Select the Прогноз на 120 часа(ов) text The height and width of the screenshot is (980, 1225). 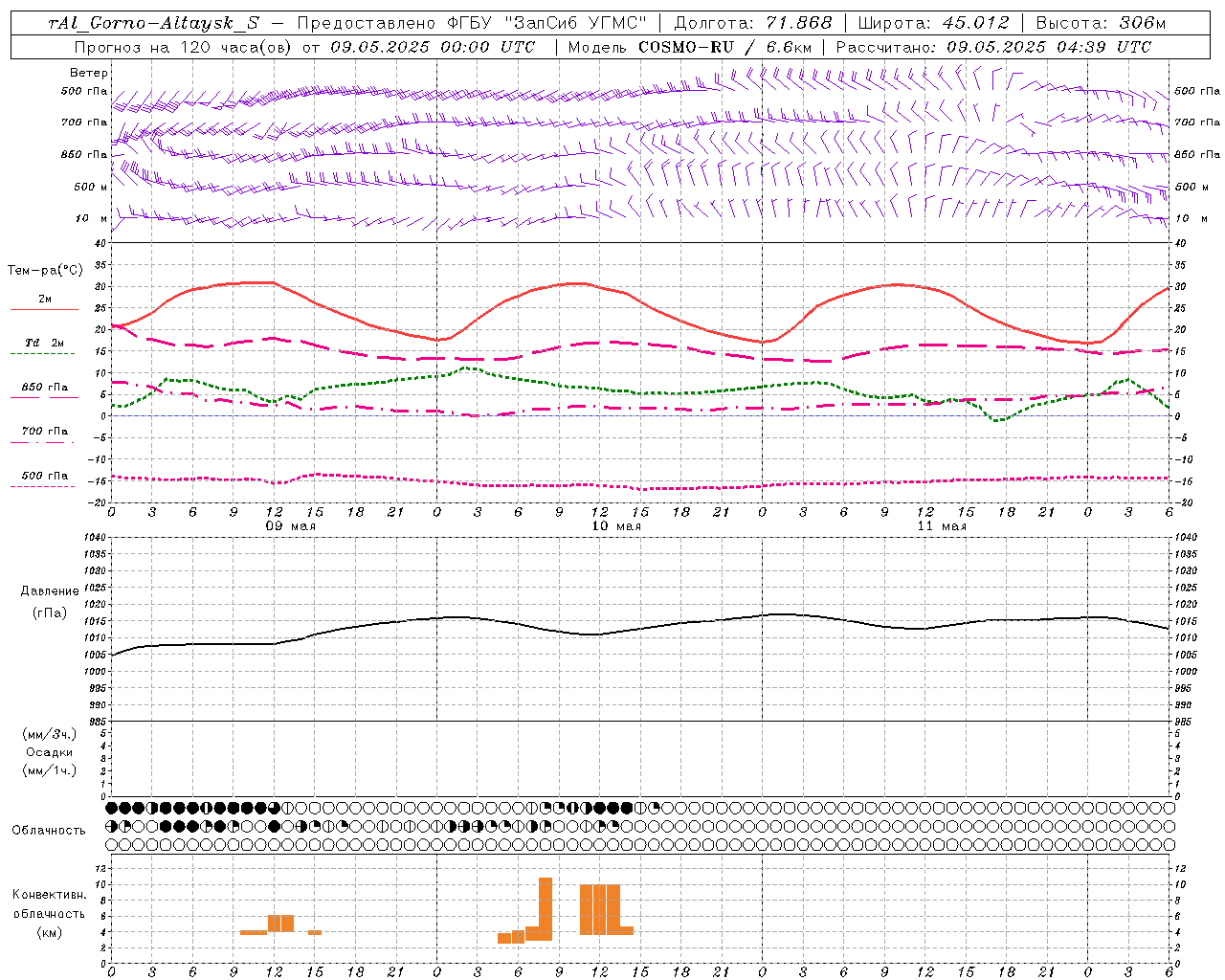click(x=183, y=47)
